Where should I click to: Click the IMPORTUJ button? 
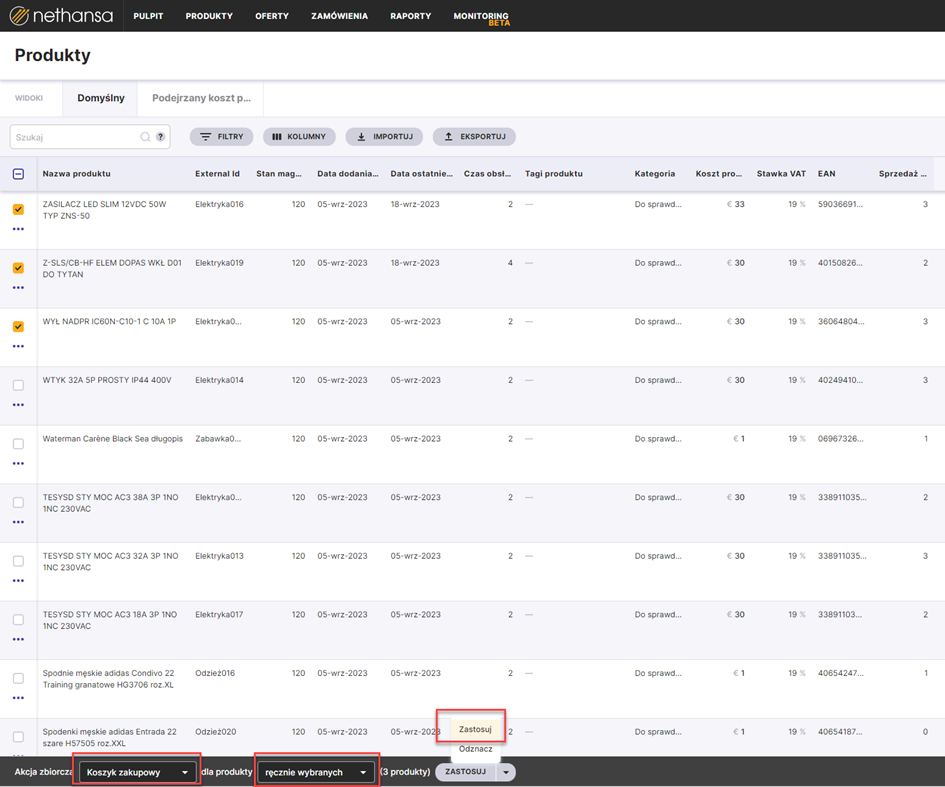[x=385, y=137]
